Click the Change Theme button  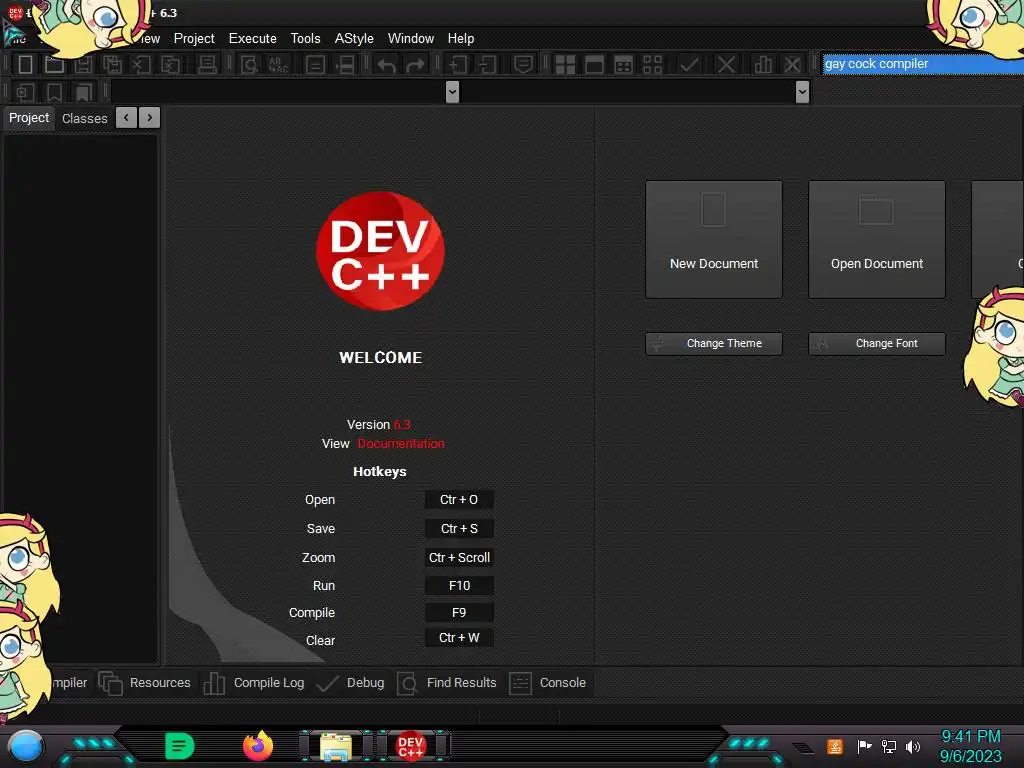(x=714, y=344)
